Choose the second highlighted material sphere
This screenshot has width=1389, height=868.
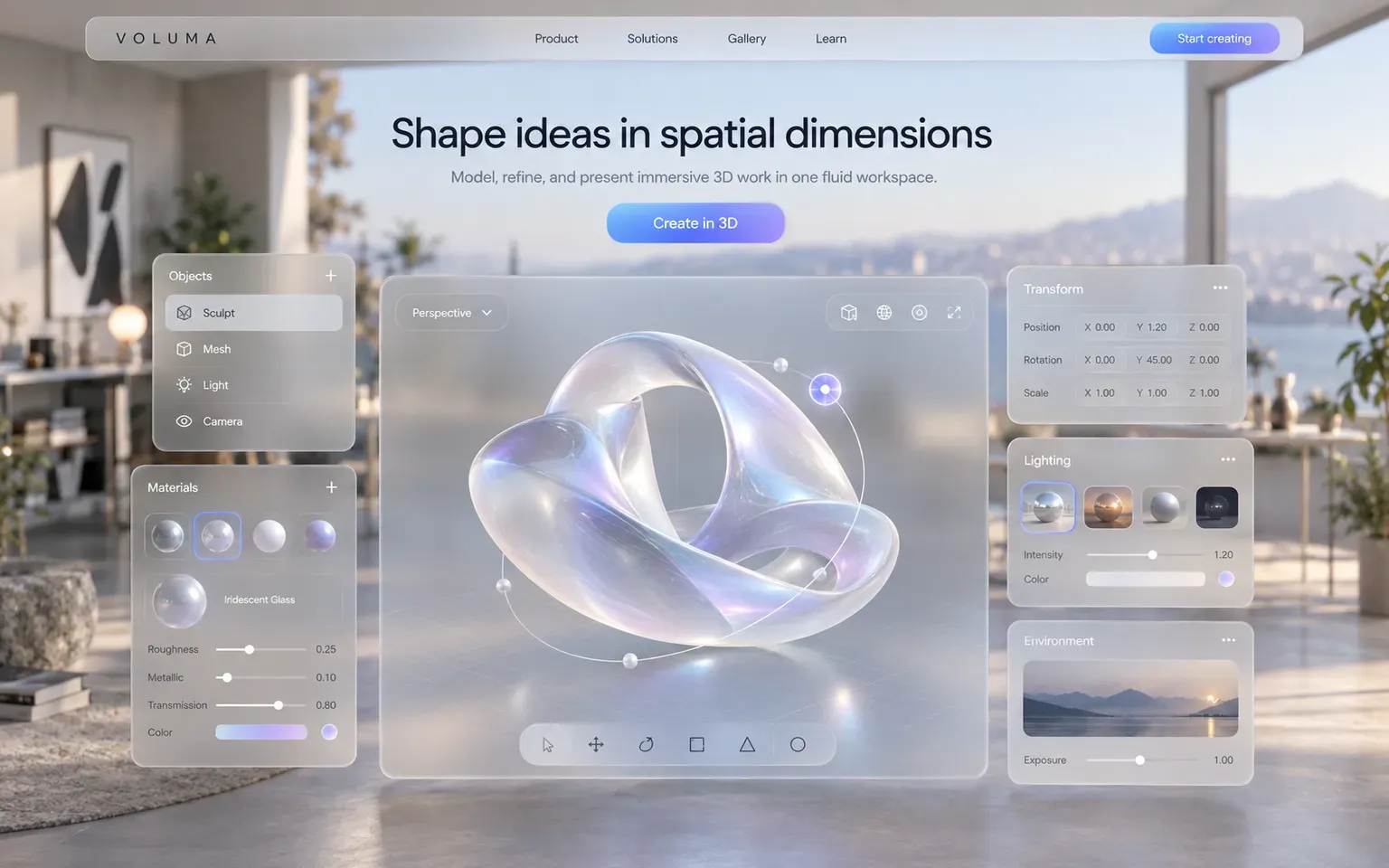click(217, 536)
